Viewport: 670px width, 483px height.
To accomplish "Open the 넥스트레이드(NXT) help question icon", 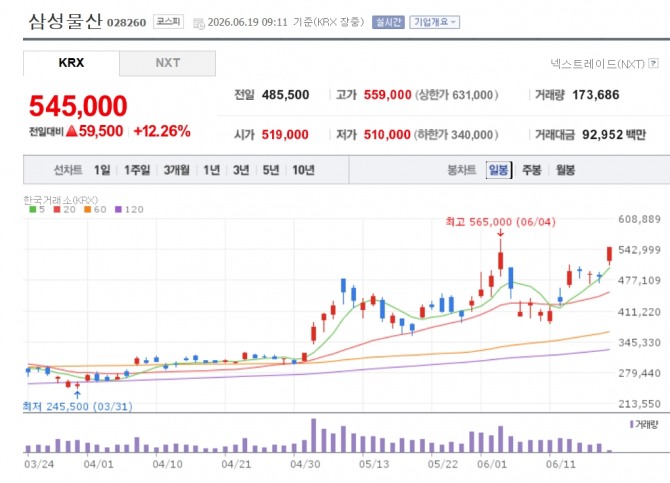I will point(653,63).
